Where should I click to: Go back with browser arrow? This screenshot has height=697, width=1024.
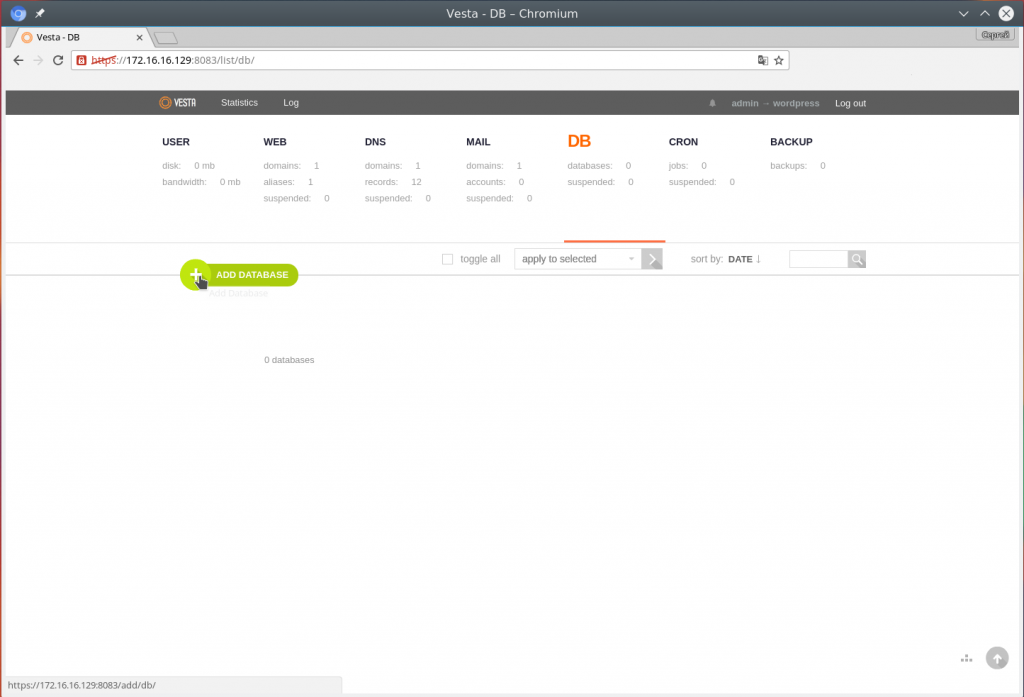18,60
